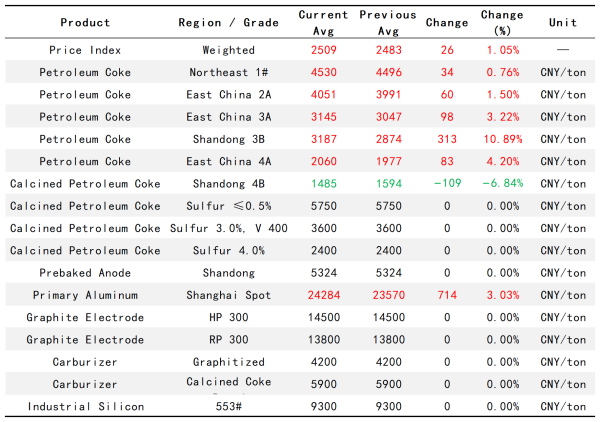The height and width of the screenshot is (422, 600).
Task: Select the Price Index row label
Action: (85, 50)
